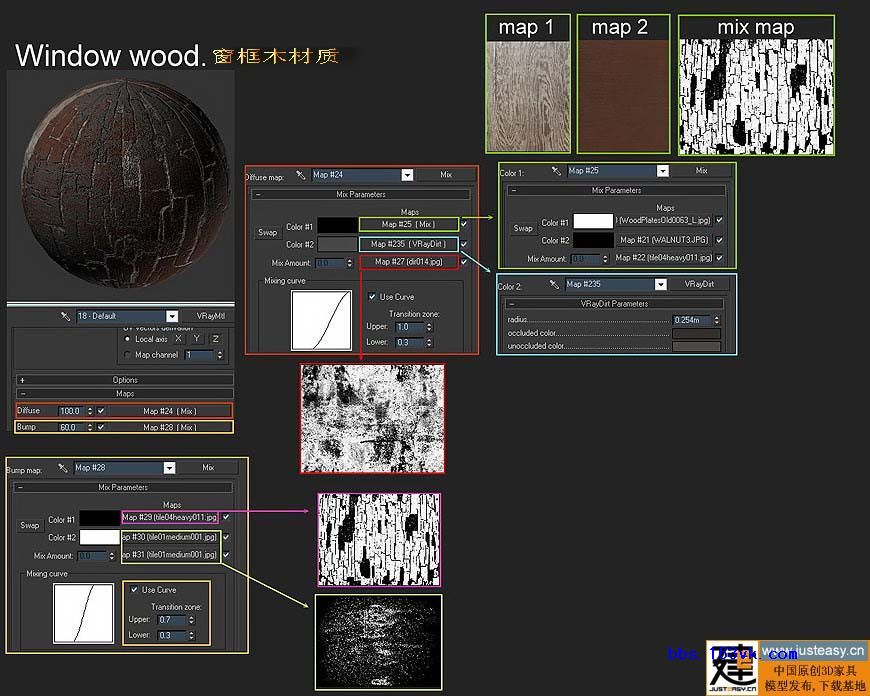Open the Map #21 (WALNUT3.JPG) slot
This screenshot has width=870, height=696.
[x=664, y=240]
